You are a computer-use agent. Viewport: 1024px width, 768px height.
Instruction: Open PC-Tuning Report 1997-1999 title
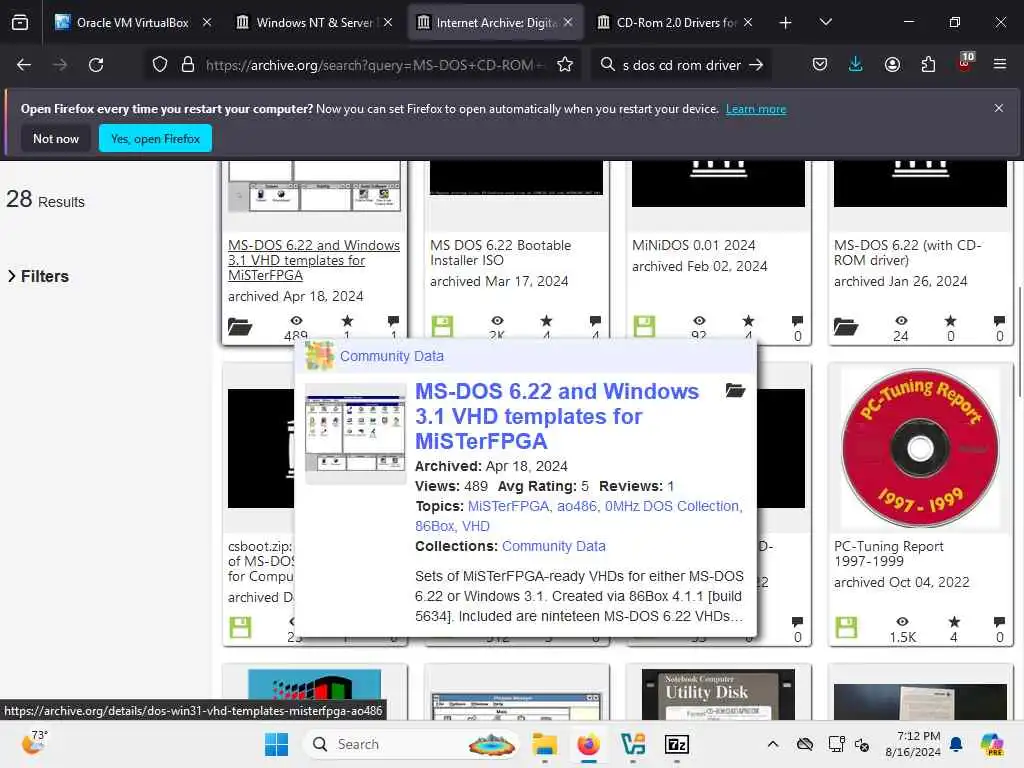pos(889,554)
